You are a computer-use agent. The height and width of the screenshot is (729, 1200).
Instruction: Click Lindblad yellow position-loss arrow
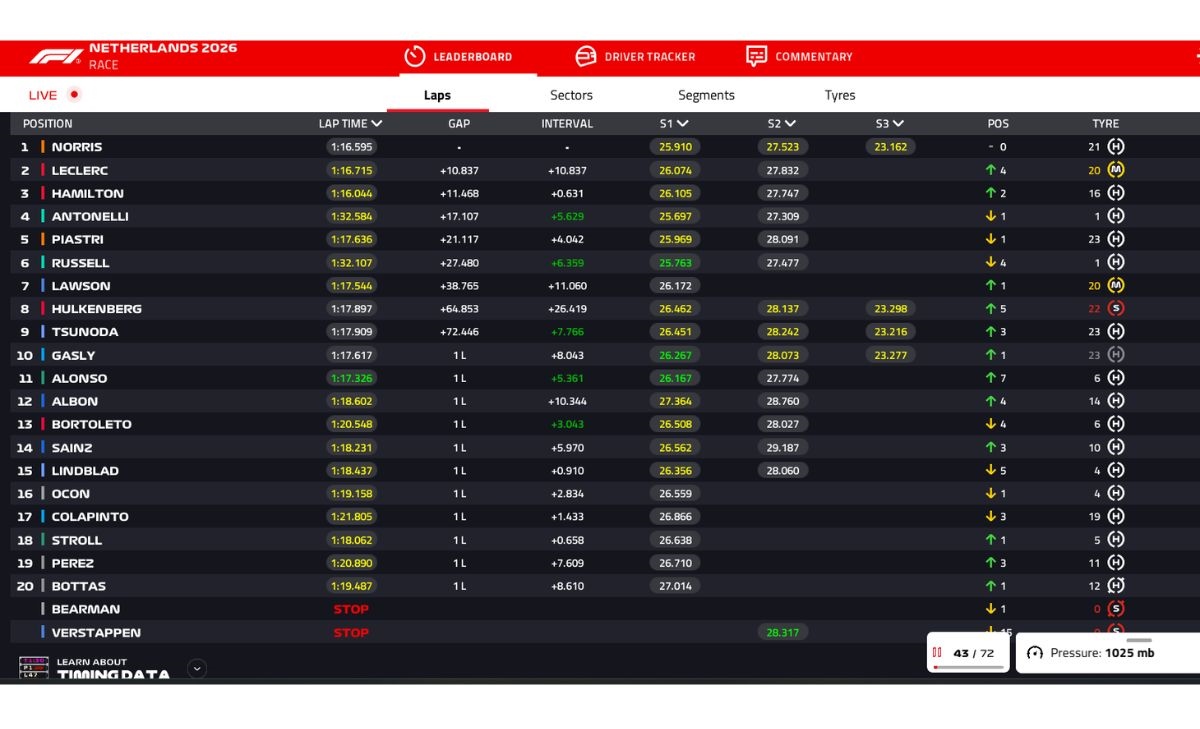pos(990,470)
